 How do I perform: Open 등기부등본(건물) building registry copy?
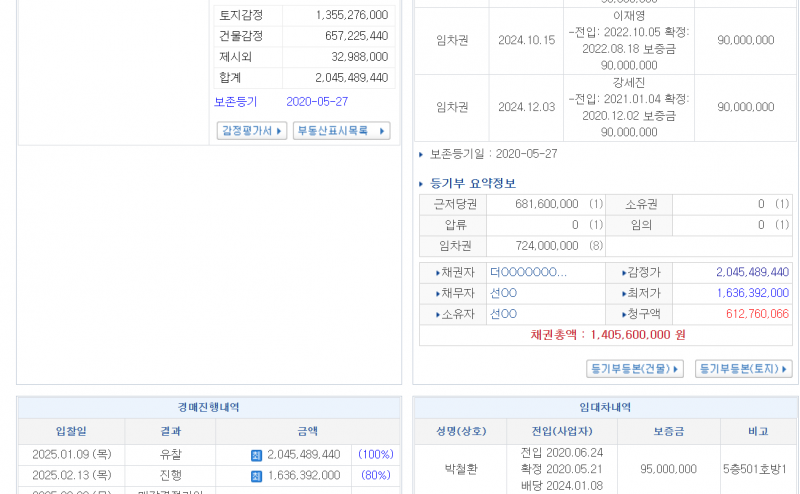634,369
